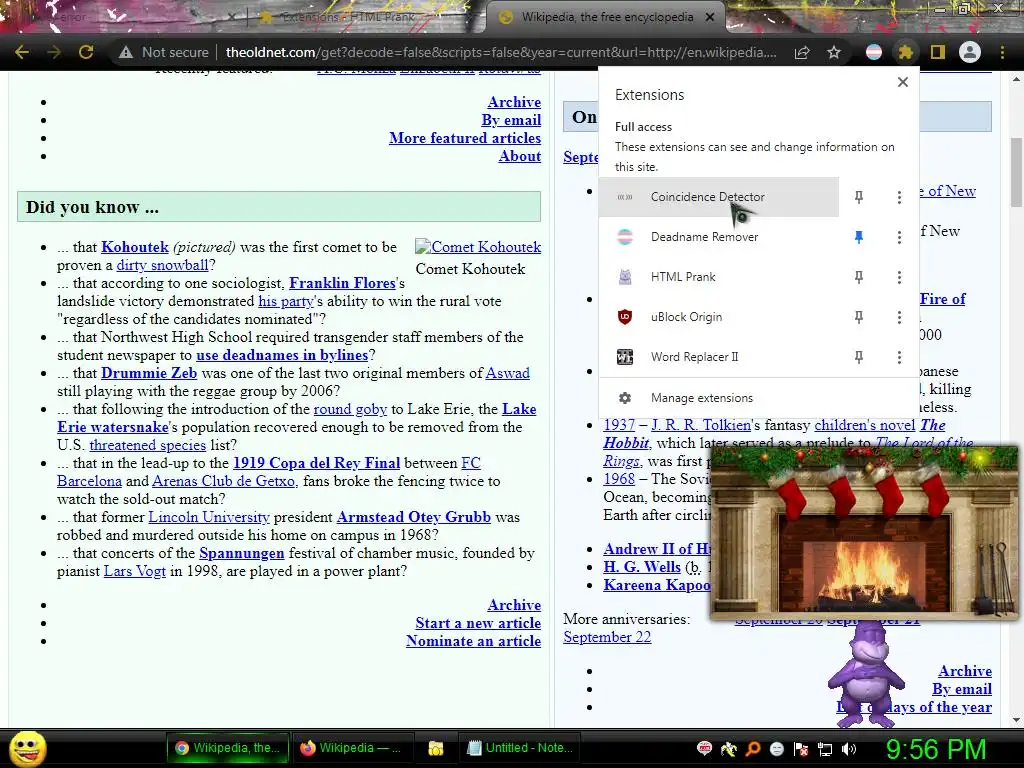Close the Wikipedia browser tab

tap(711, 17)
